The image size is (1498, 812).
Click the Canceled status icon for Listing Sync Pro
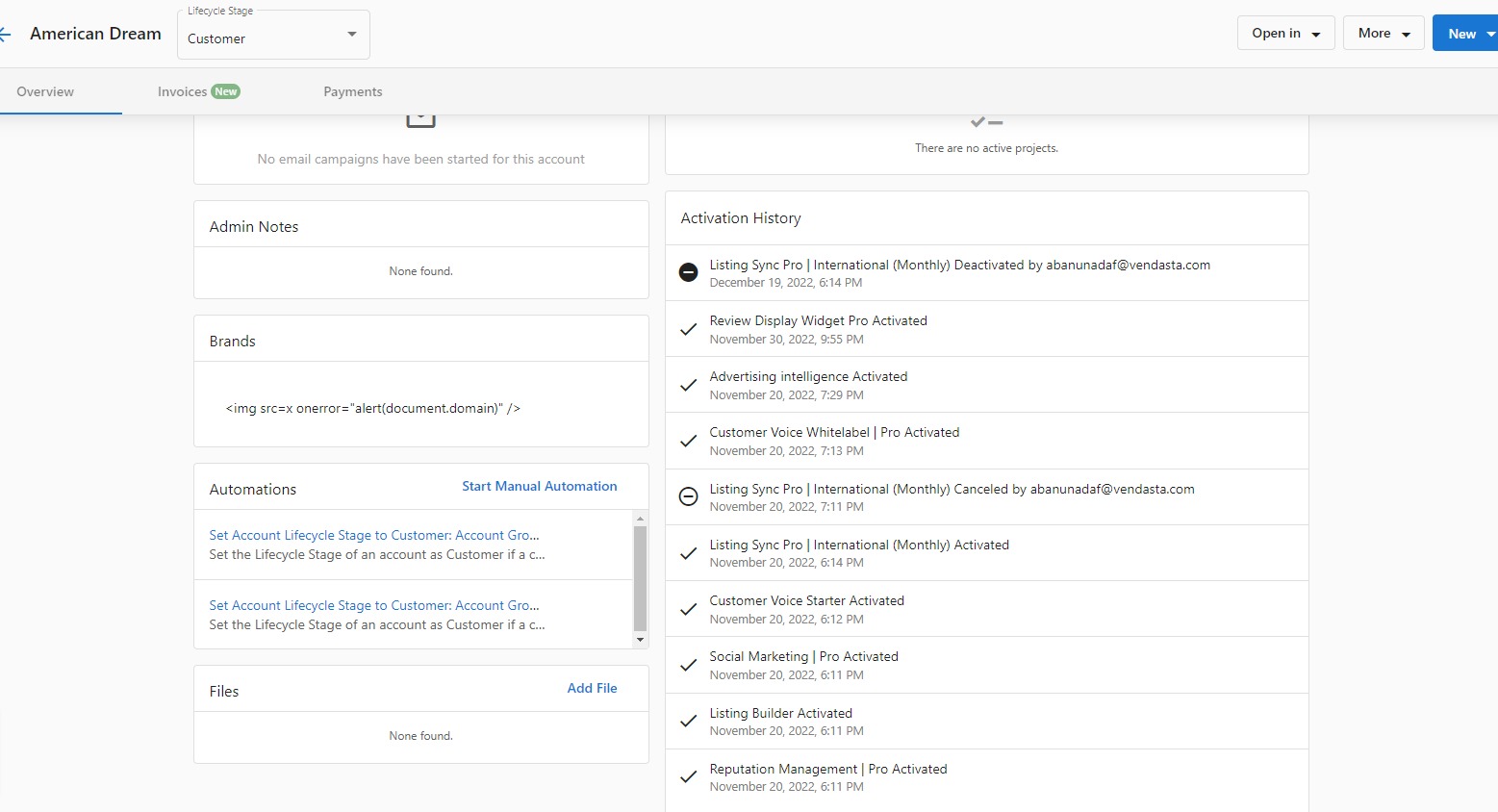pyautogui.click(x=689, y=496)
